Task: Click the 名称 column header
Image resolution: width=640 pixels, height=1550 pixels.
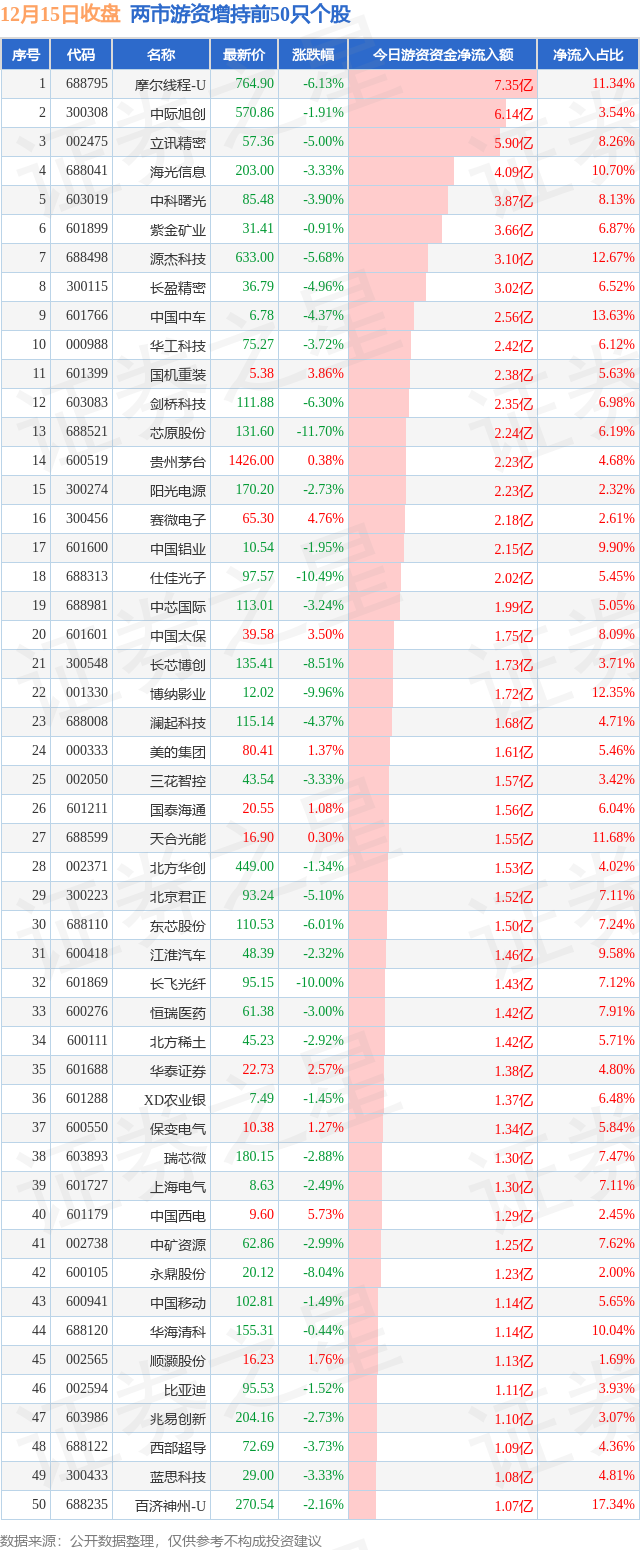Action: click(161, 55)
